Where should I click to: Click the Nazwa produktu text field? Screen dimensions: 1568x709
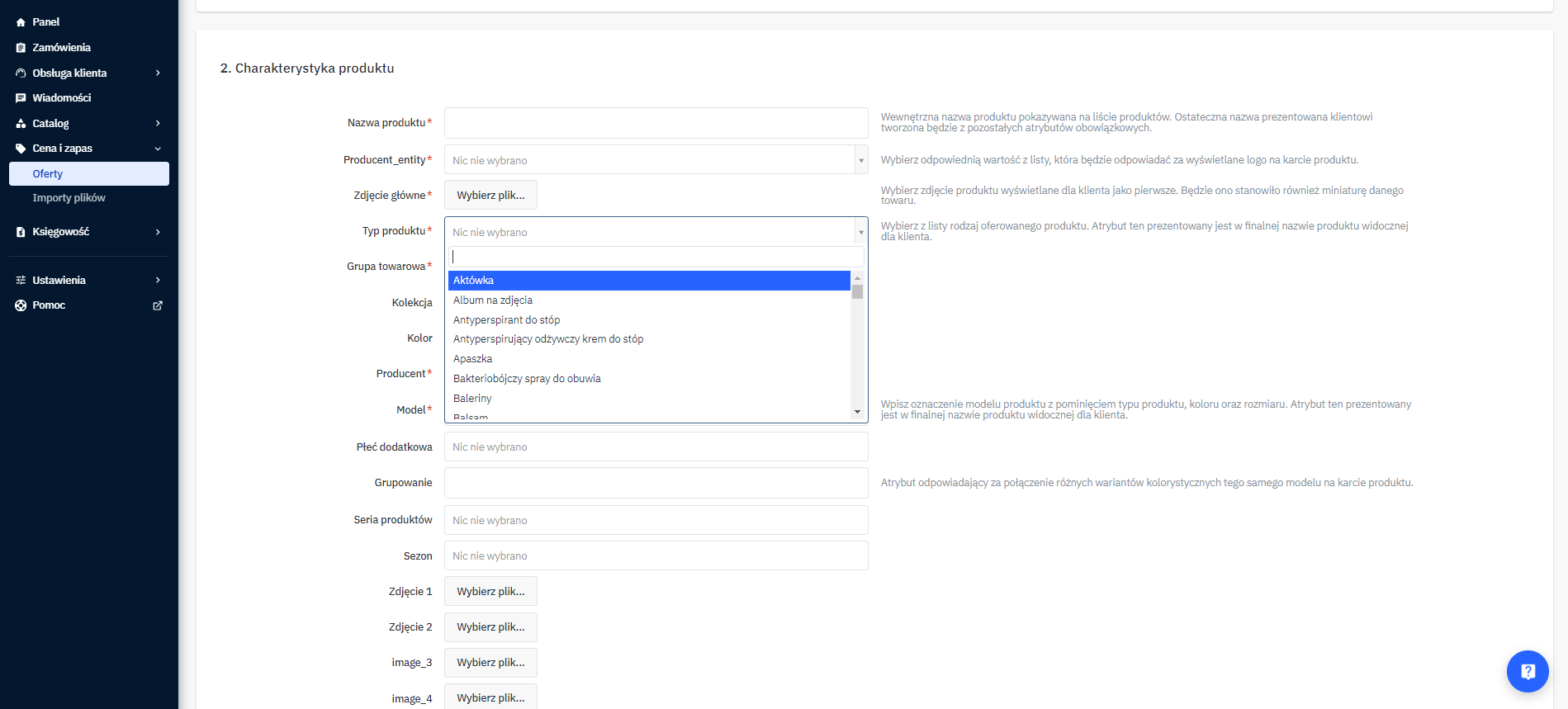point(656,123)
